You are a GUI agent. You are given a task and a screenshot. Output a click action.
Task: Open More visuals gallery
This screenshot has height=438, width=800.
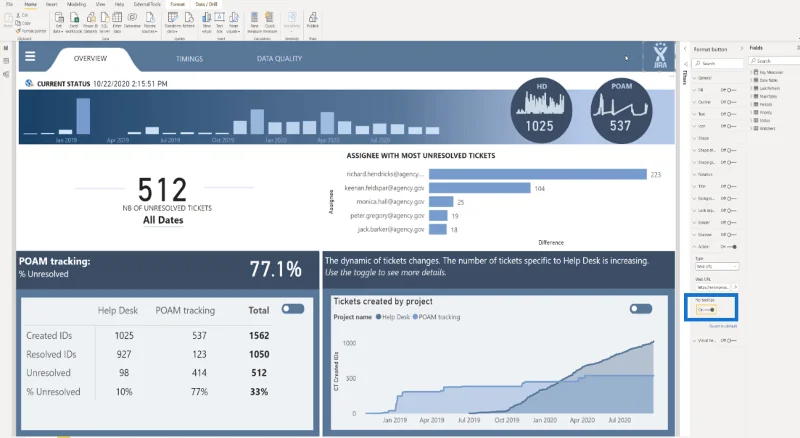pos(234,18)
